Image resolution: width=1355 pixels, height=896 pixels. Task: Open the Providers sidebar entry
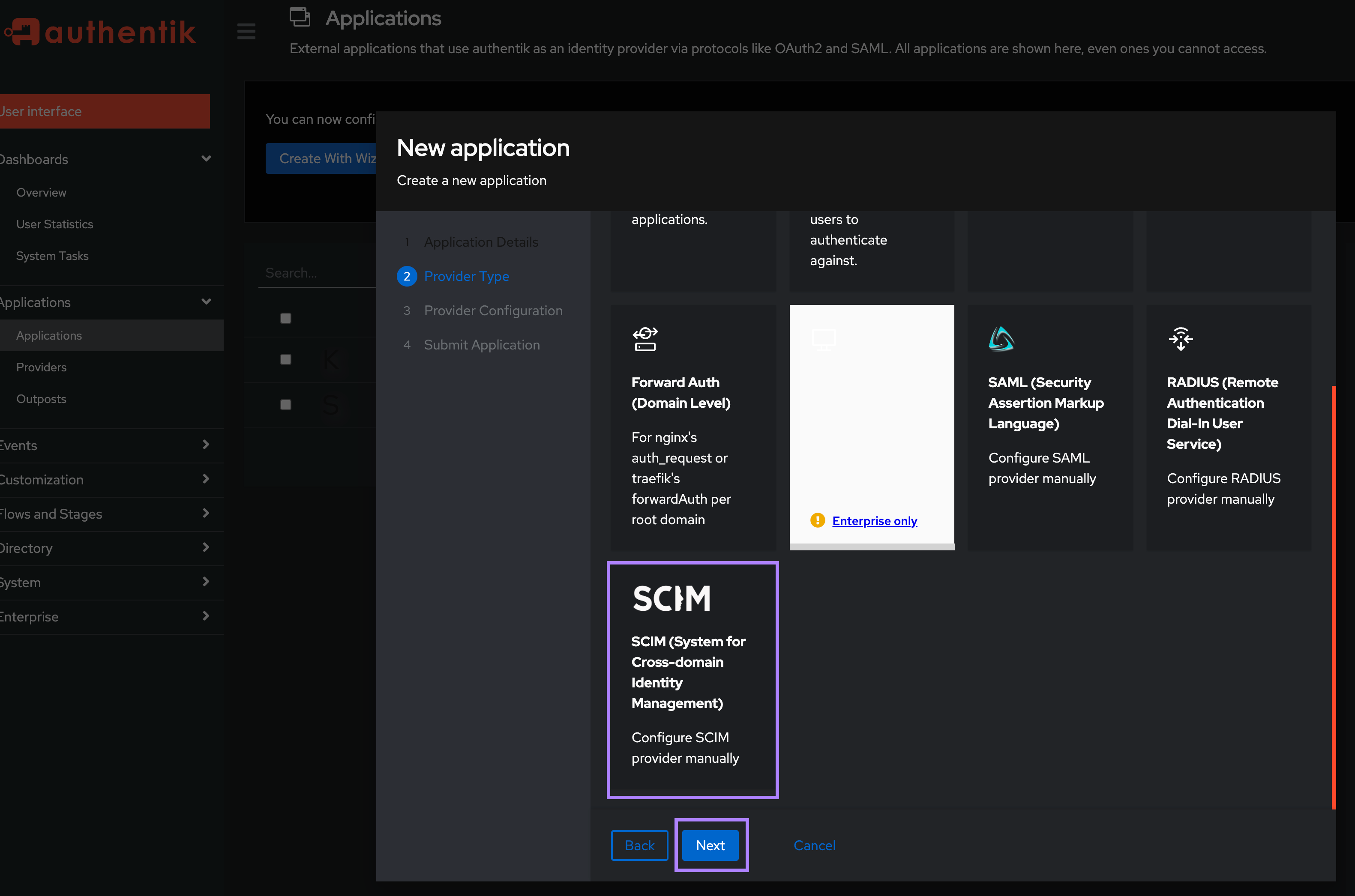pos(41,367)
